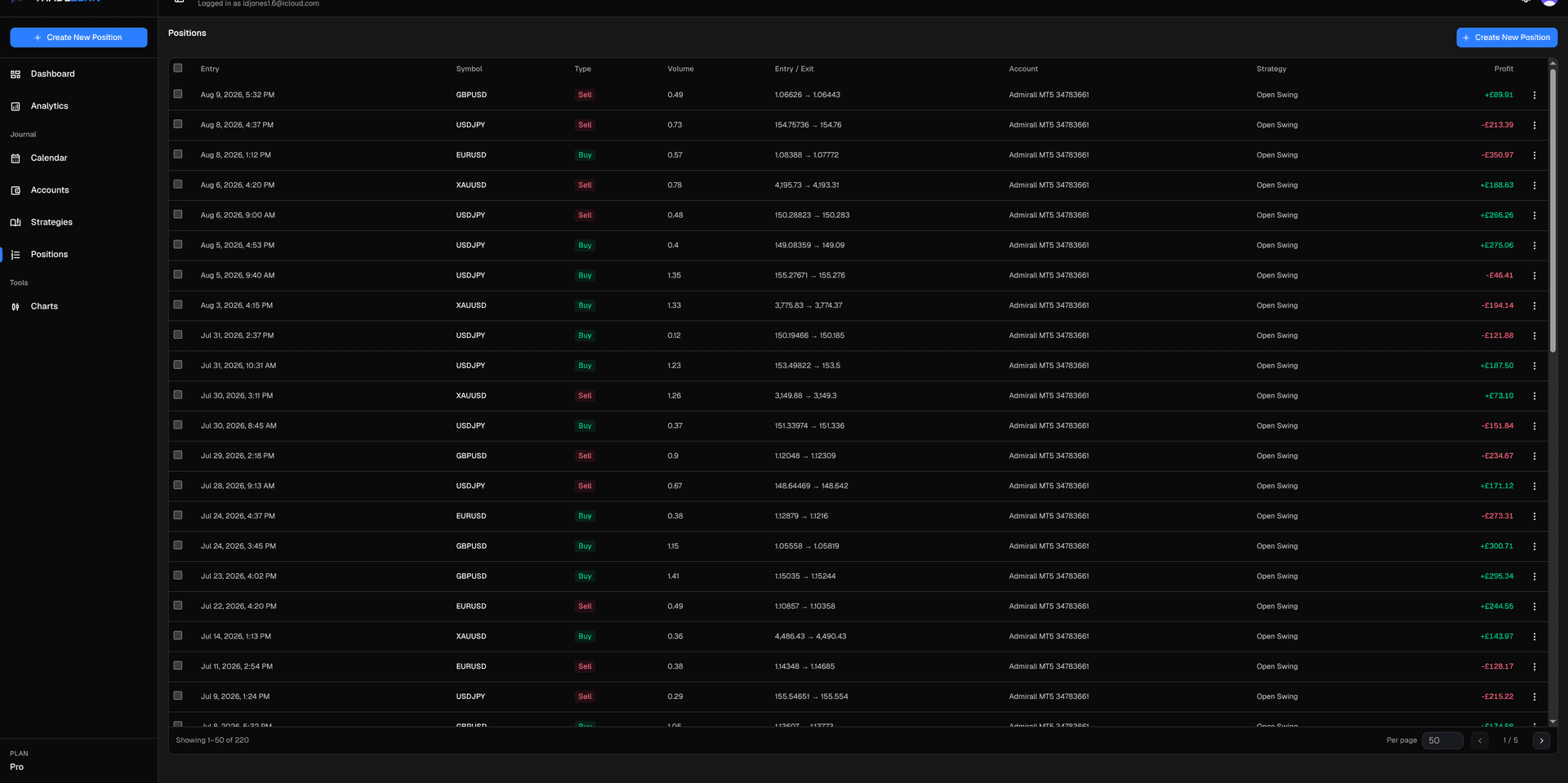Select the Jul 30, 3:11 PM XAUUSD row checkbox
Viewport: 1568px width, 783px height.
(178, 395)
